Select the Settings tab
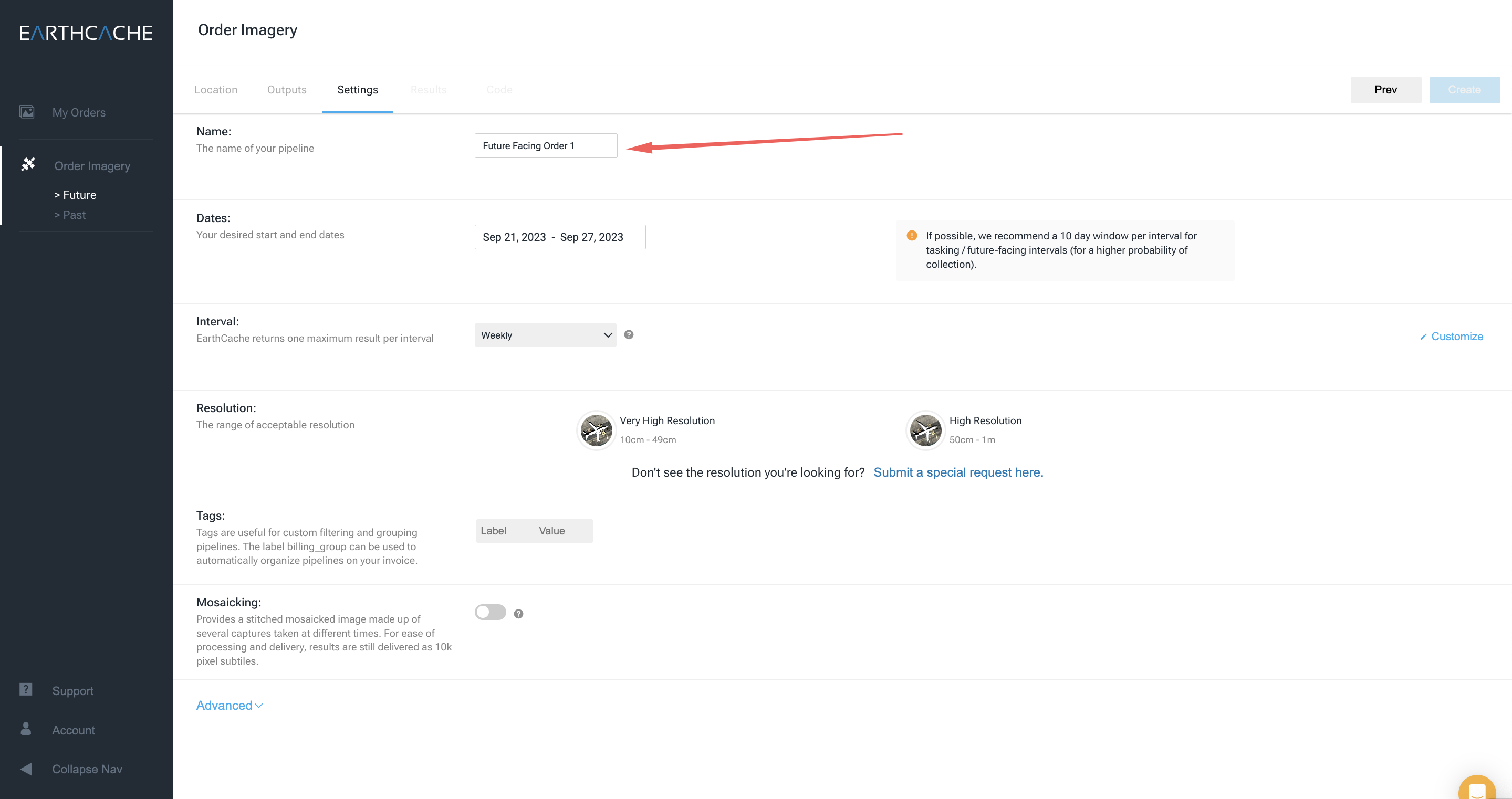The image size is (1512, 799). (x=358, y=90)
